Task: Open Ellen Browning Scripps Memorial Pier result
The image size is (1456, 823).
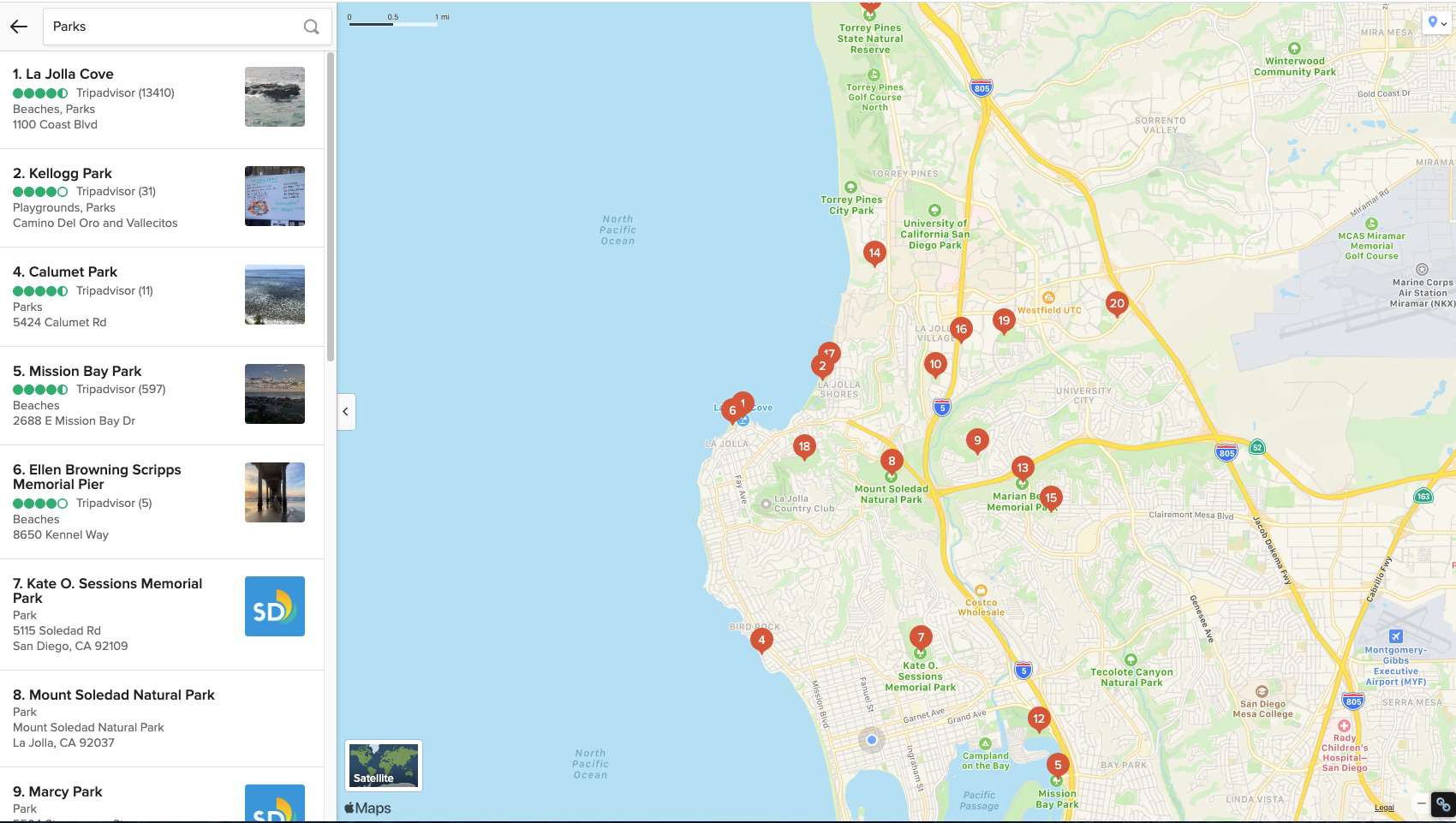Action: pos(97,477)
